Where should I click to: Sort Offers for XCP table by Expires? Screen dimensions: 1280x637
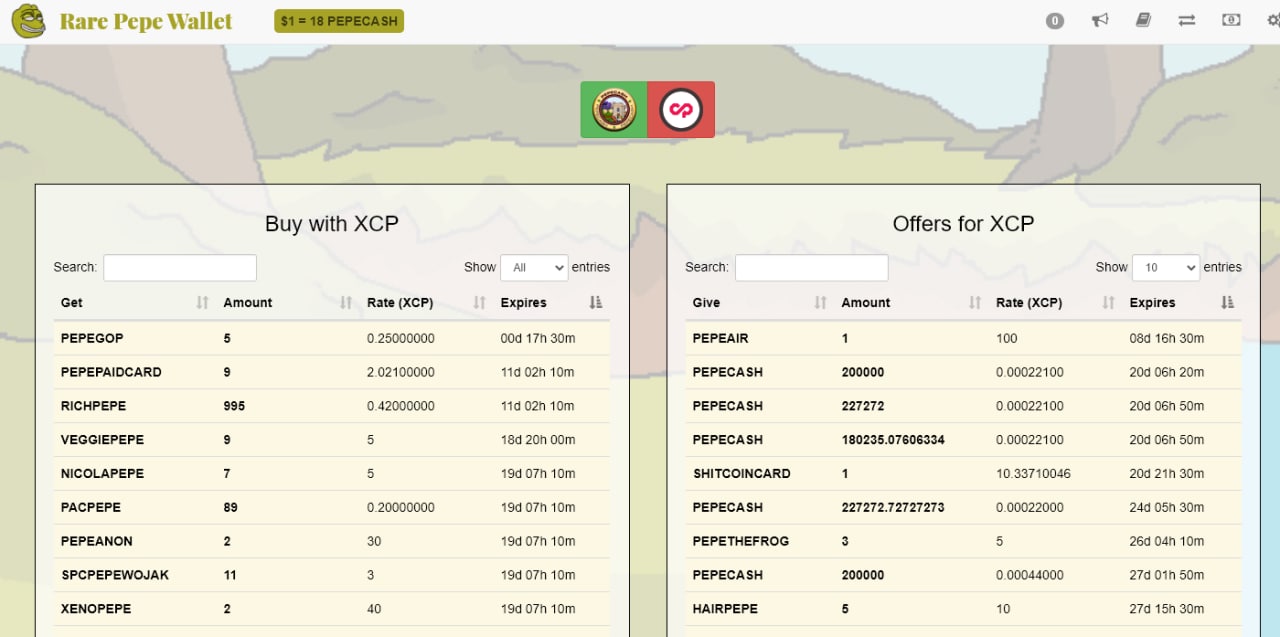point(1182,302)
